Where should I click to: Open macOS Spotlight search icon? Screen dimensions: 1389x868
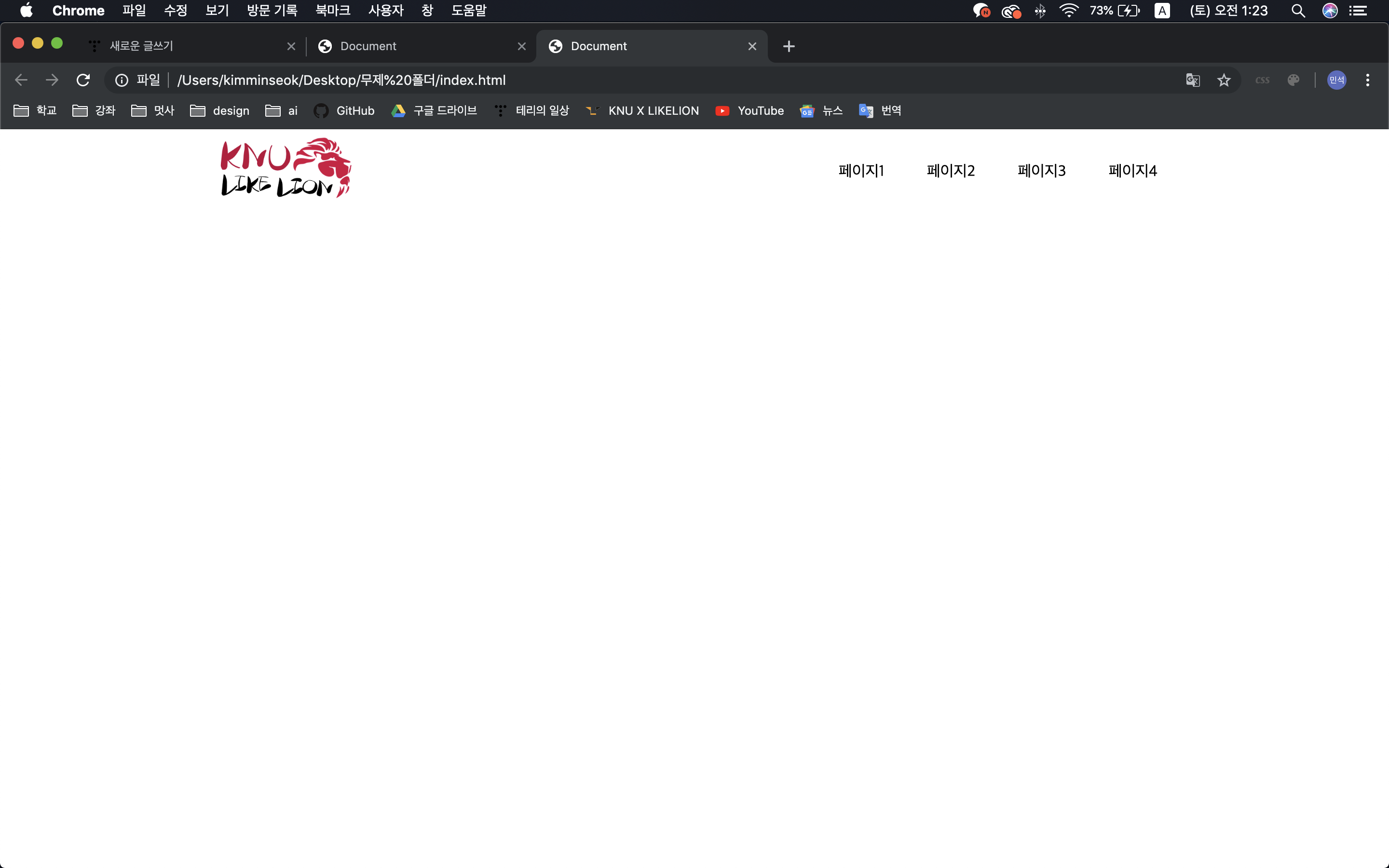(x=1298, y=10)
